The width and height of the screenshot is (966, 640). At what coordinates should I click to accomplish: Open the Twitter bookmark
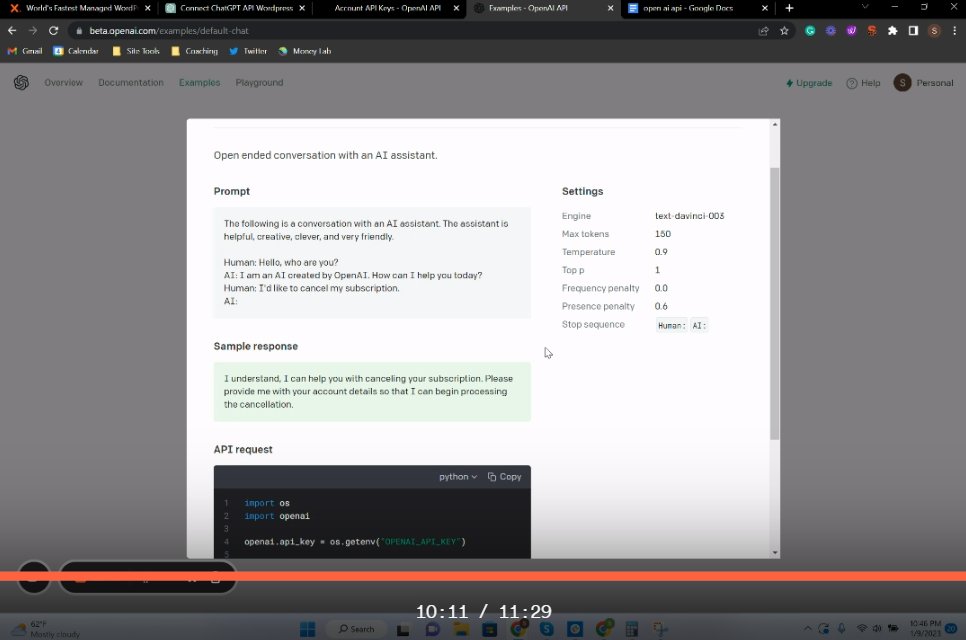point(247,51)
